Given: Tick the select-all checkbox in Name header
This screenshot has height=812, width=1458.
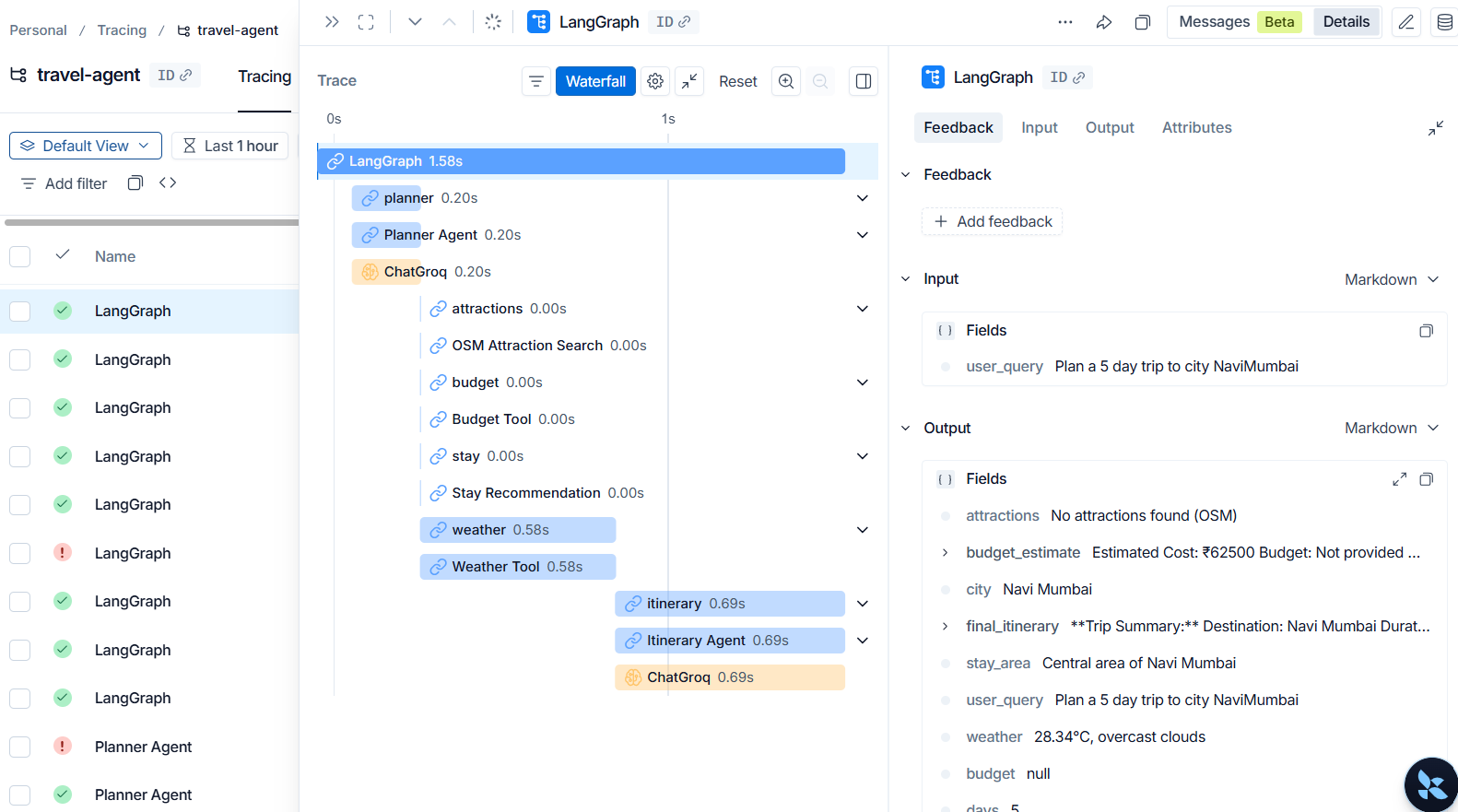Looking at the screenshot, I should 20,256.
